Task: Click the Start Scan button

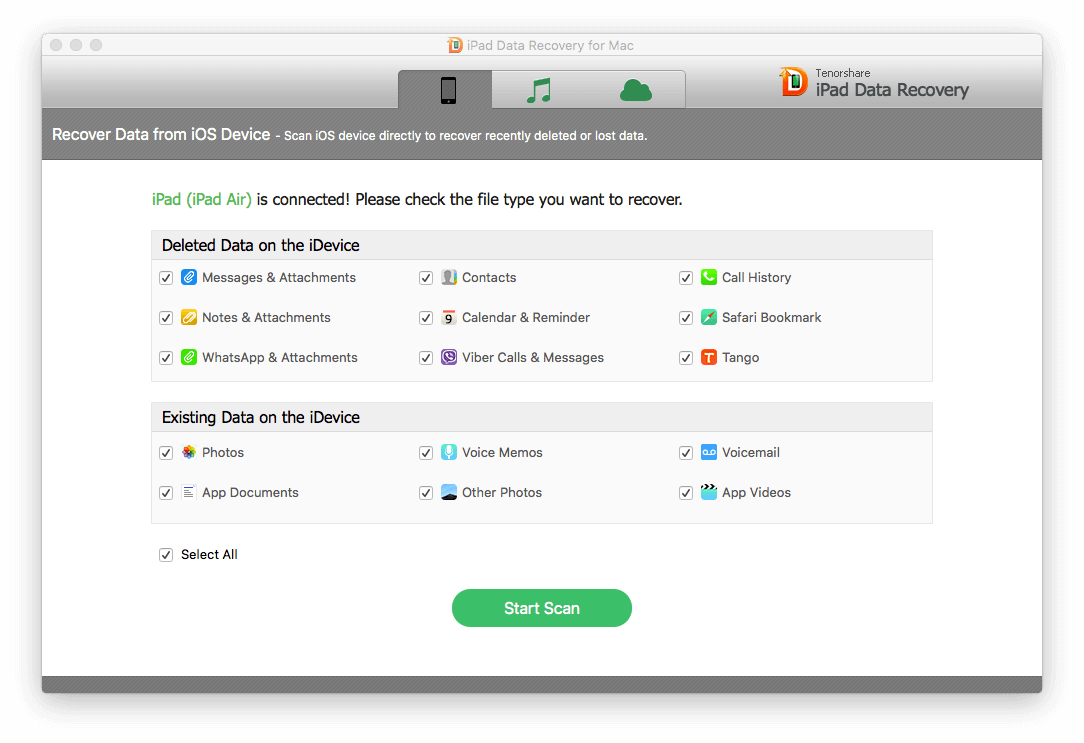Action: [x=541, y=608]
